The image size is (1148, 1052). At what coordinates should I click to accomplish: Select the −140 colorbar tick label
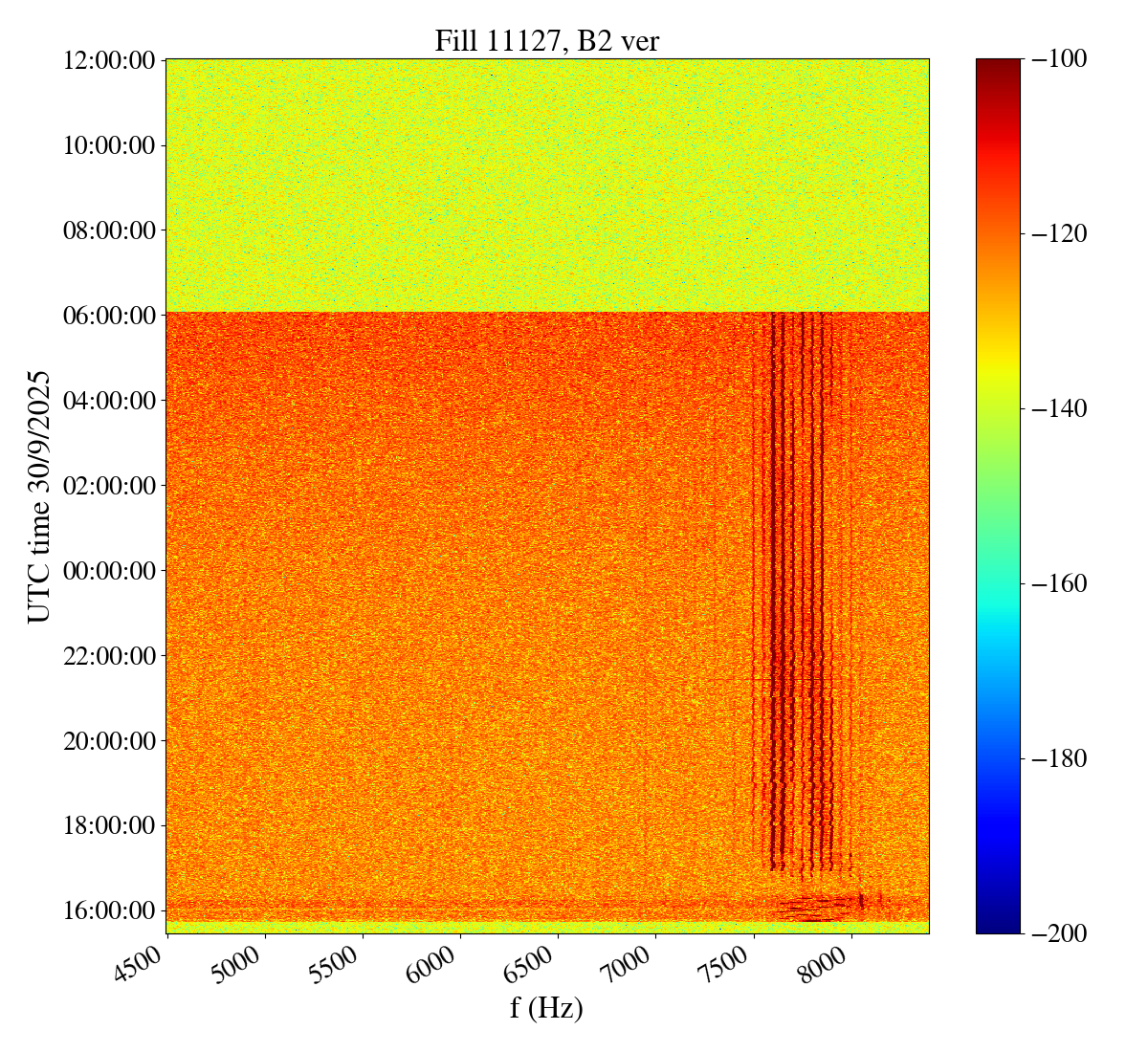[x=1058, y=409]
